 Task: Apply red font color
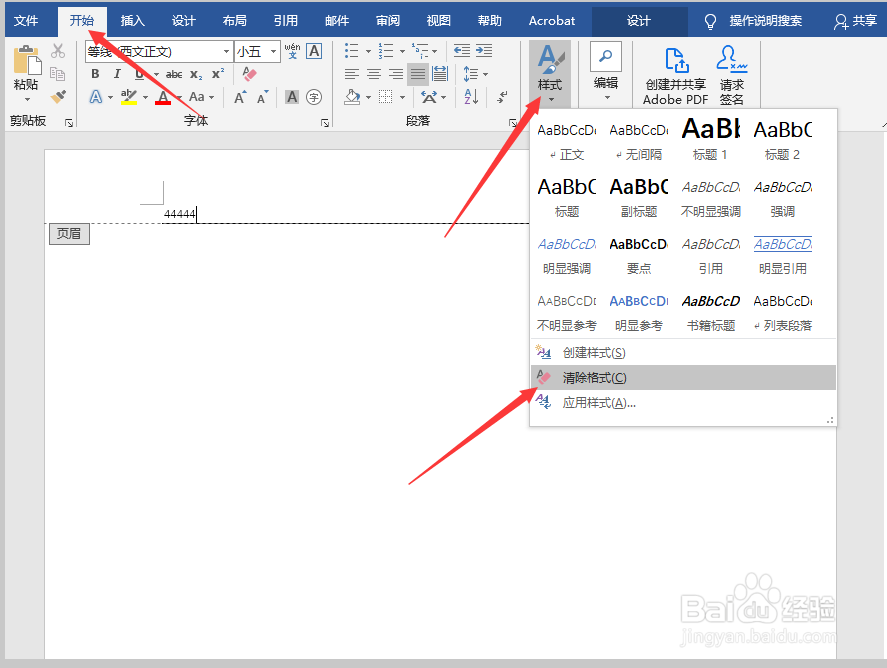coord(163,97)
